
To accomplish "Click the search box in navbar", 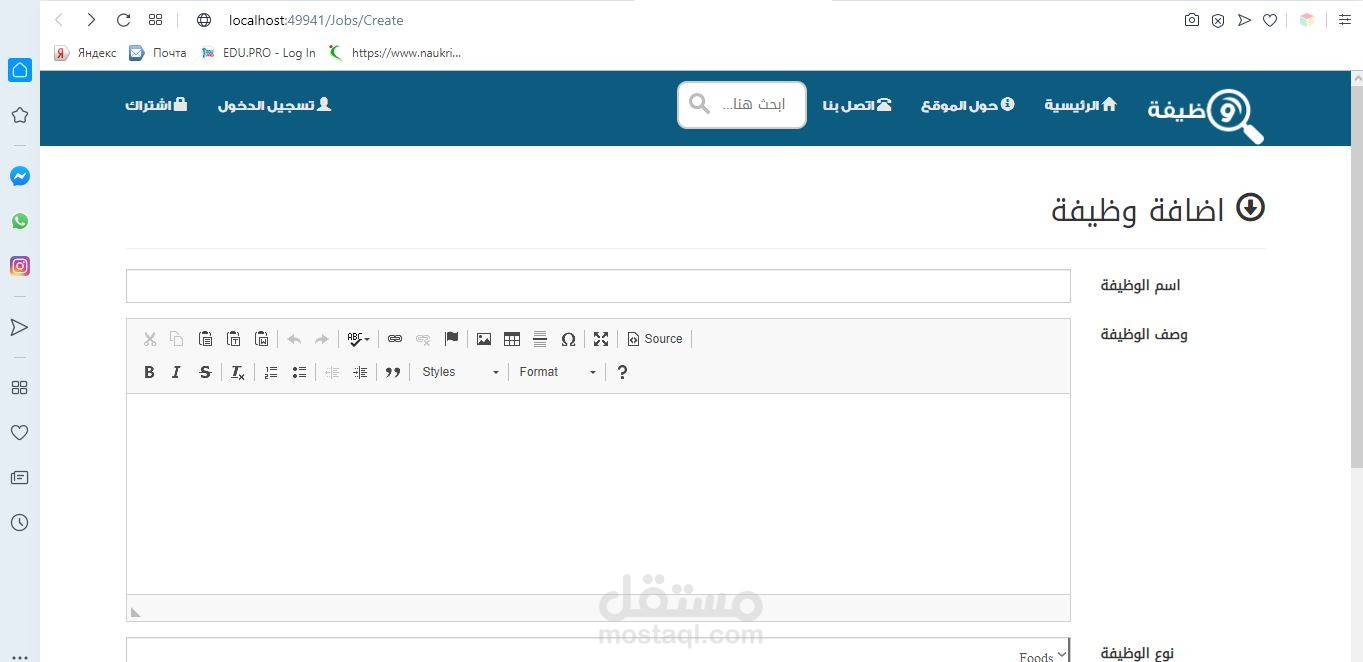I will click(742, 105).
